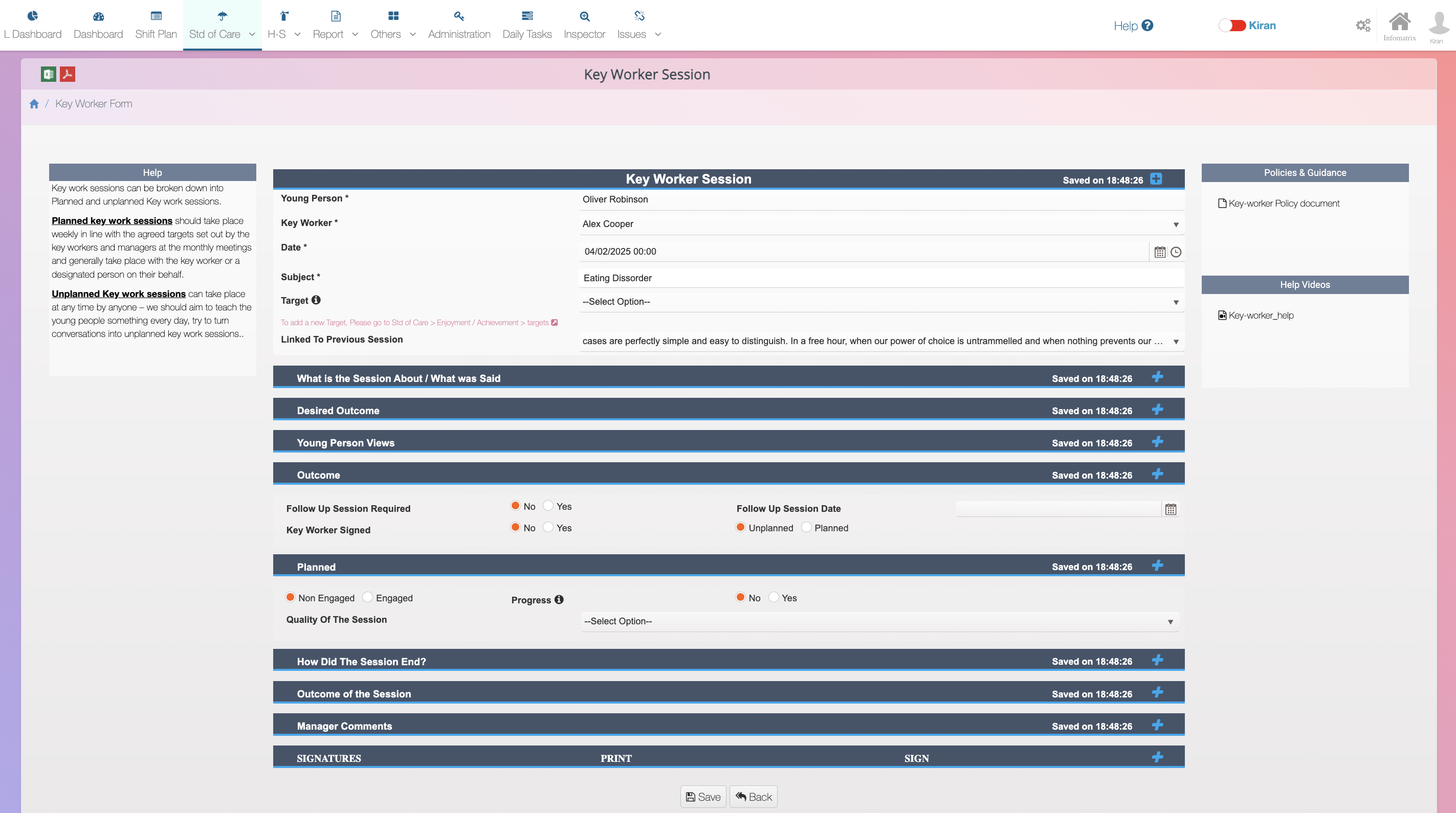Open targets external link icon

pyautogui.click(x=555, y=323)
